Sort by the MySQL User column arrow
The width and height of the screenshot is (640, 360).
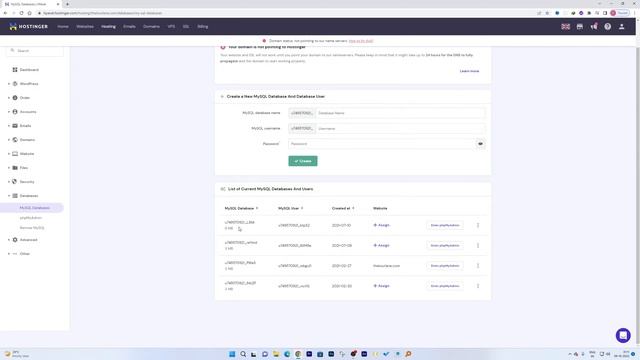pyautogui.click(x=302, y=209)
